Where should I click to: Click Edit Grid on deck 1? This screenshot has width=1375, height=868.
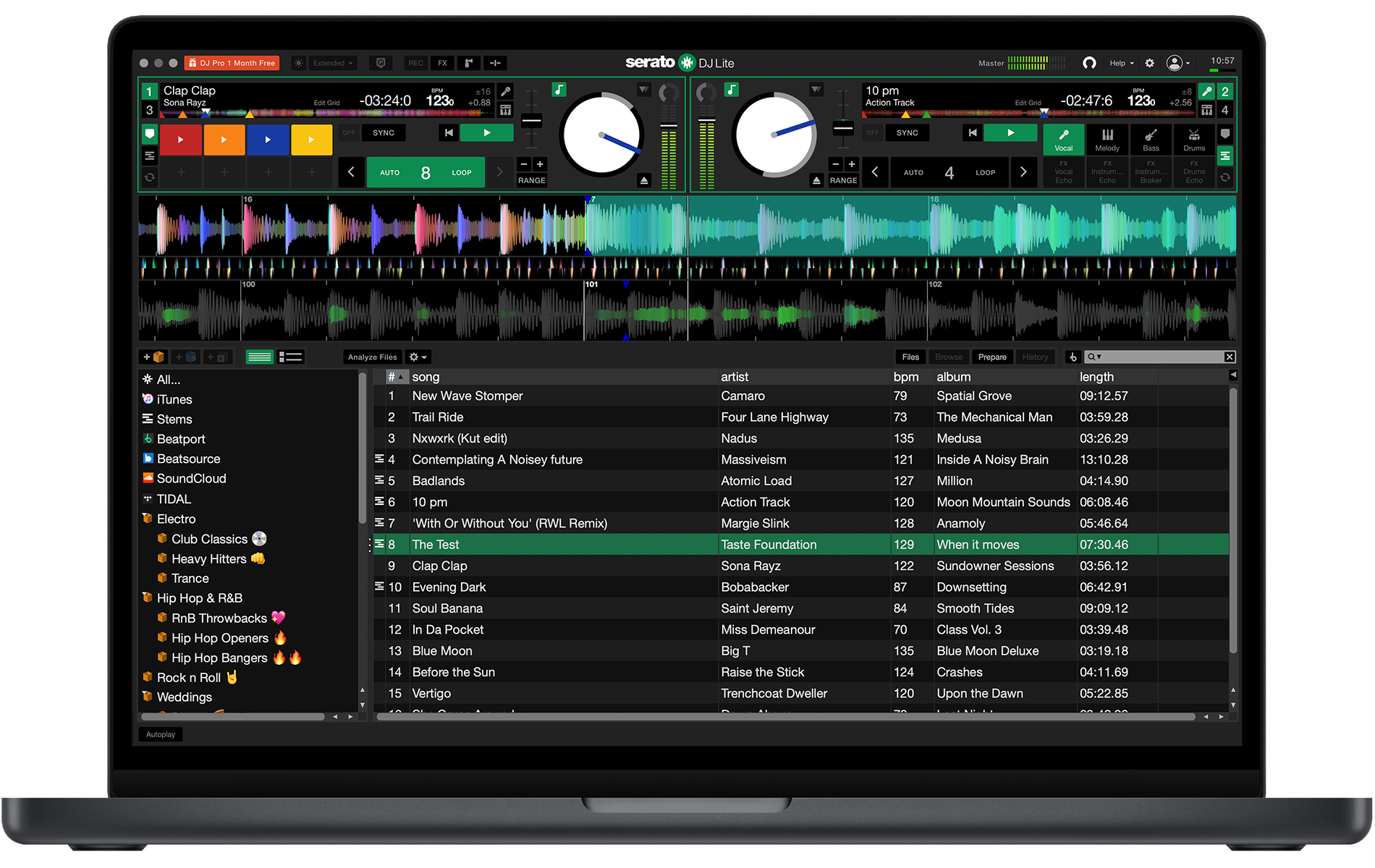(x=326, y=103)
